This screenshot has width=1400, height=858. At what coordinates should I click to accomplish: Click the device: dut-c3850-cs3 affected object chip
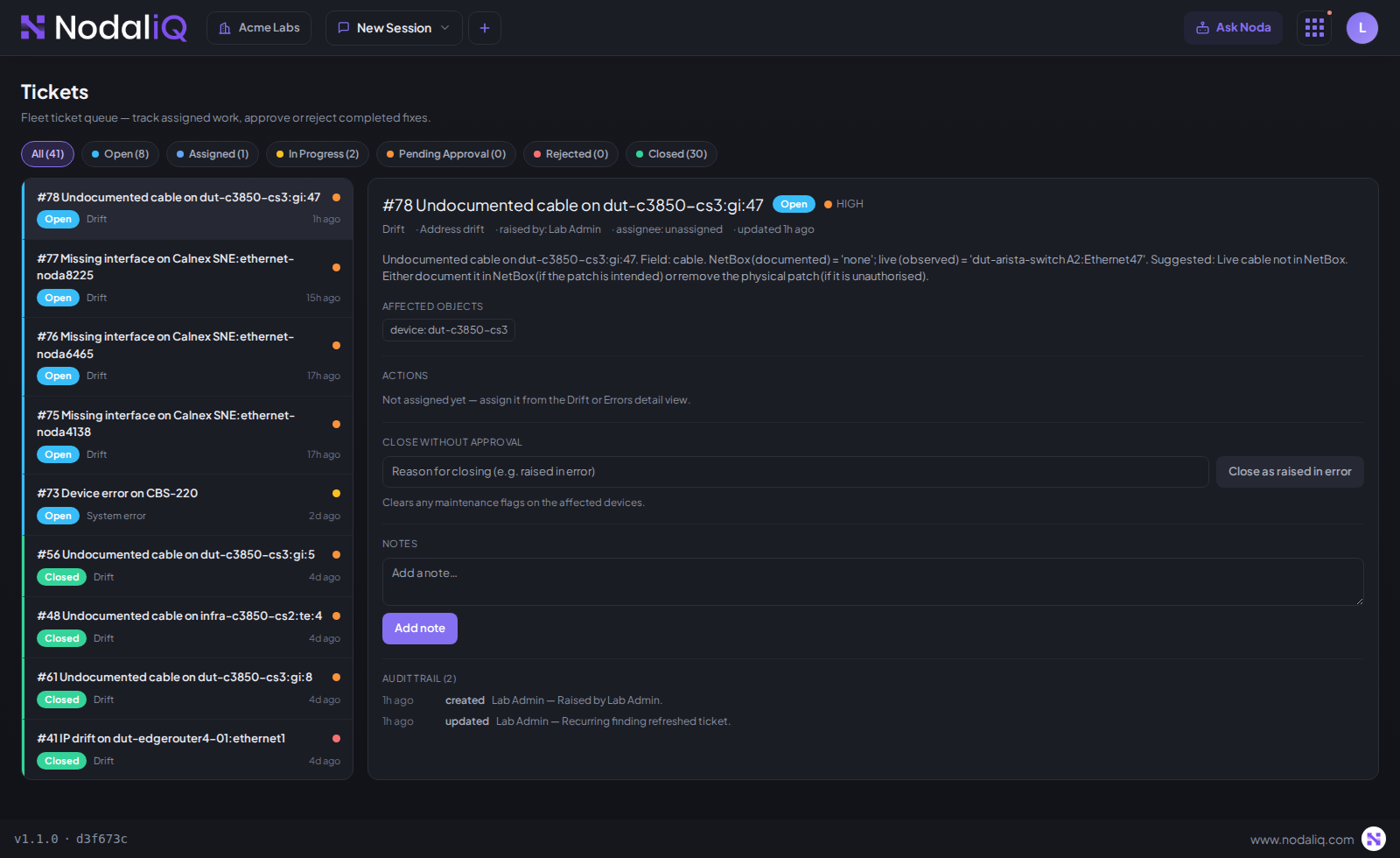[449, 330]
